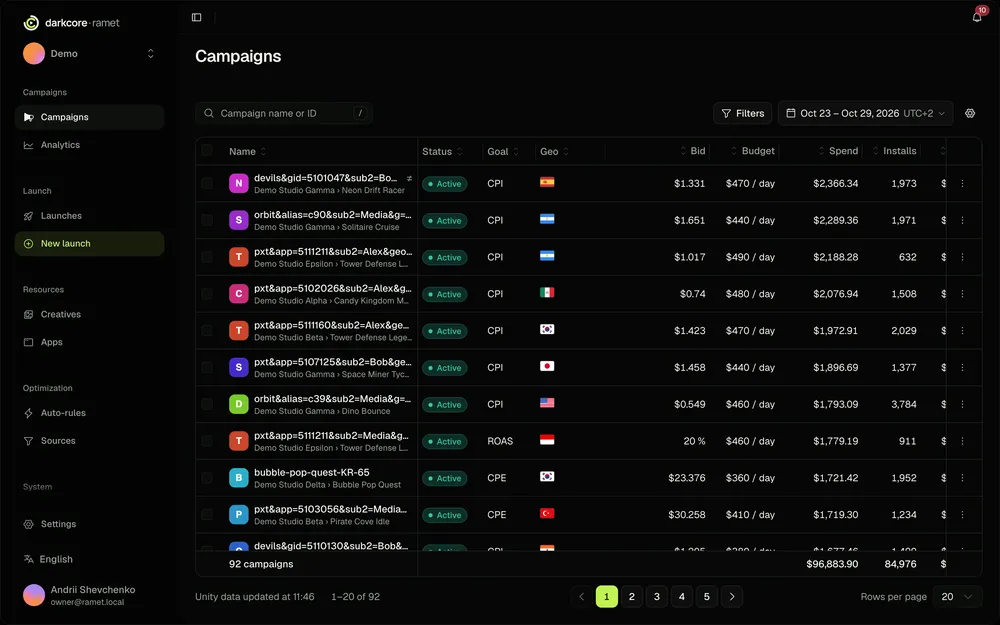Screen dimensions: 1000x625
Task: Check the Pirate Cove Idle campaign row
Action: (207, 515)
